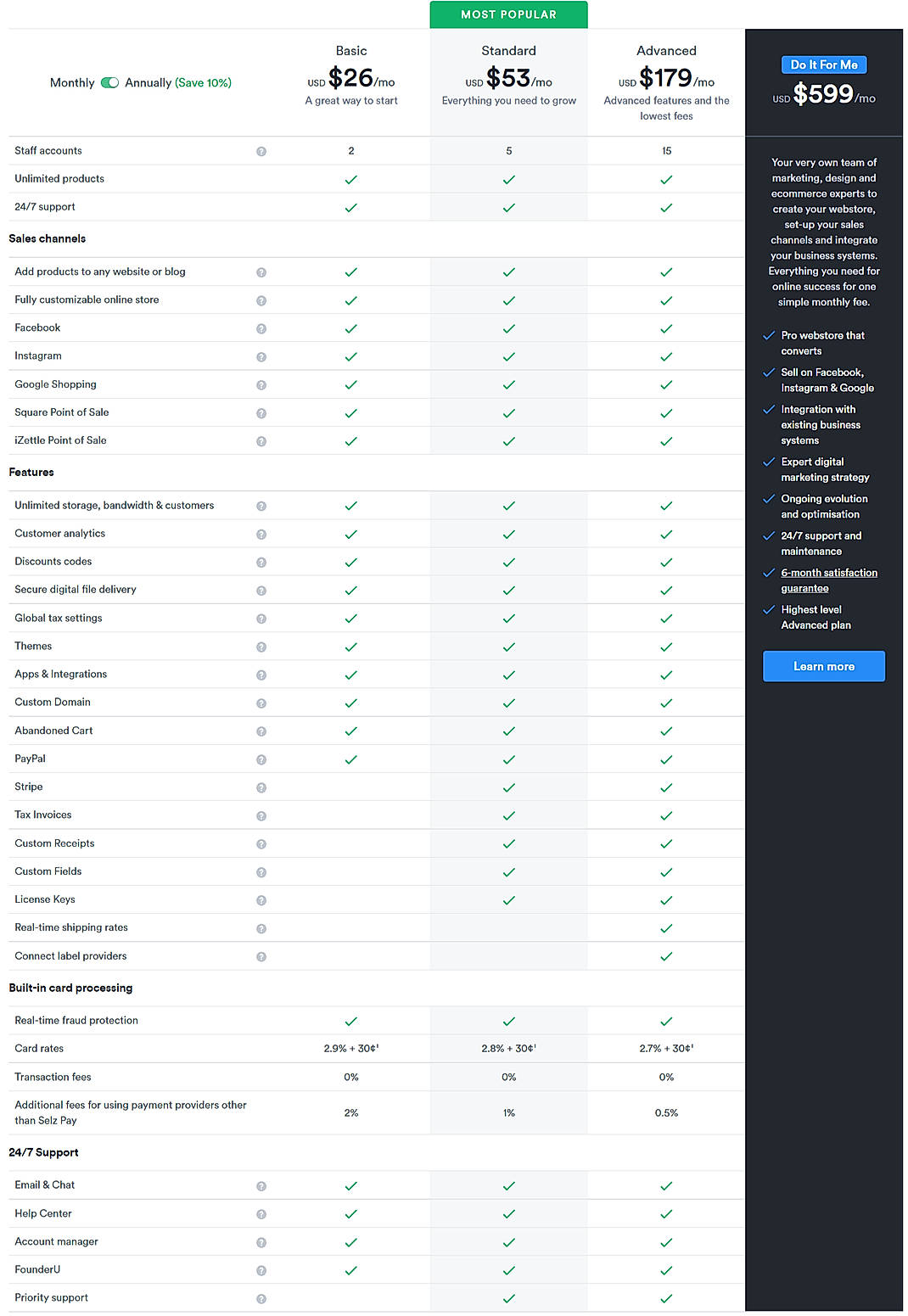This screenshot has width=908, height=1316.
Task: Click the MOST POPULAR badge above Standard
Action: pyautogui.click(x=508, y=14)
